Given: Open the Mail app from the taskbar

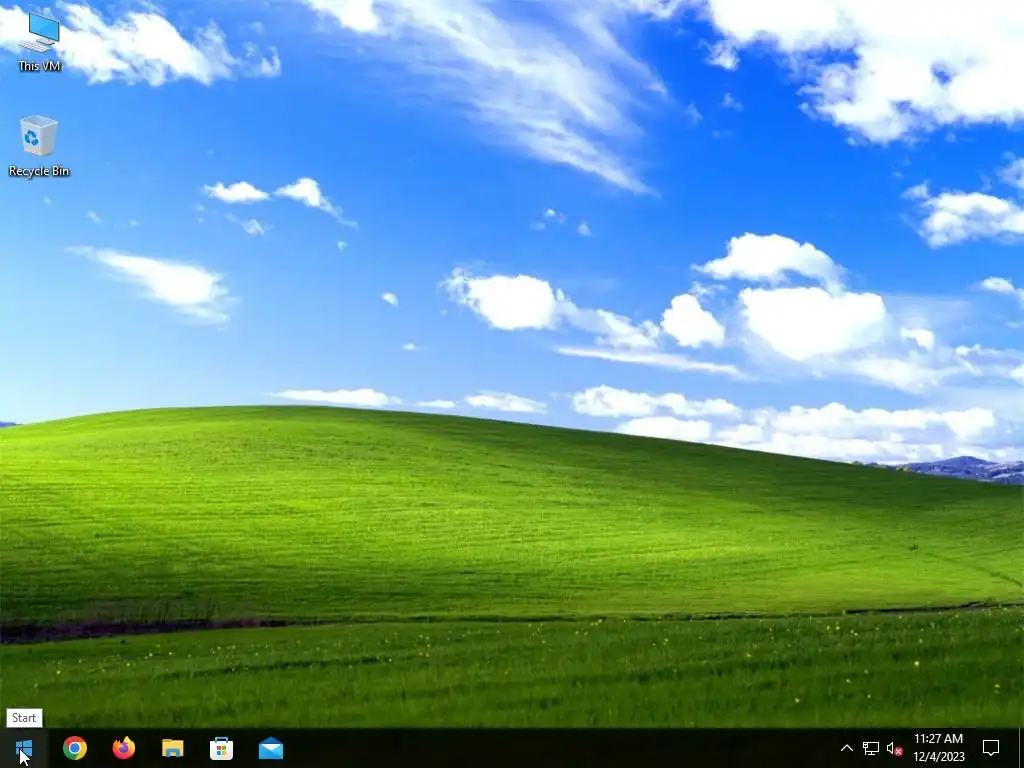Looking at the screenshot, I should pyautogui.click(x=270, y=748).
